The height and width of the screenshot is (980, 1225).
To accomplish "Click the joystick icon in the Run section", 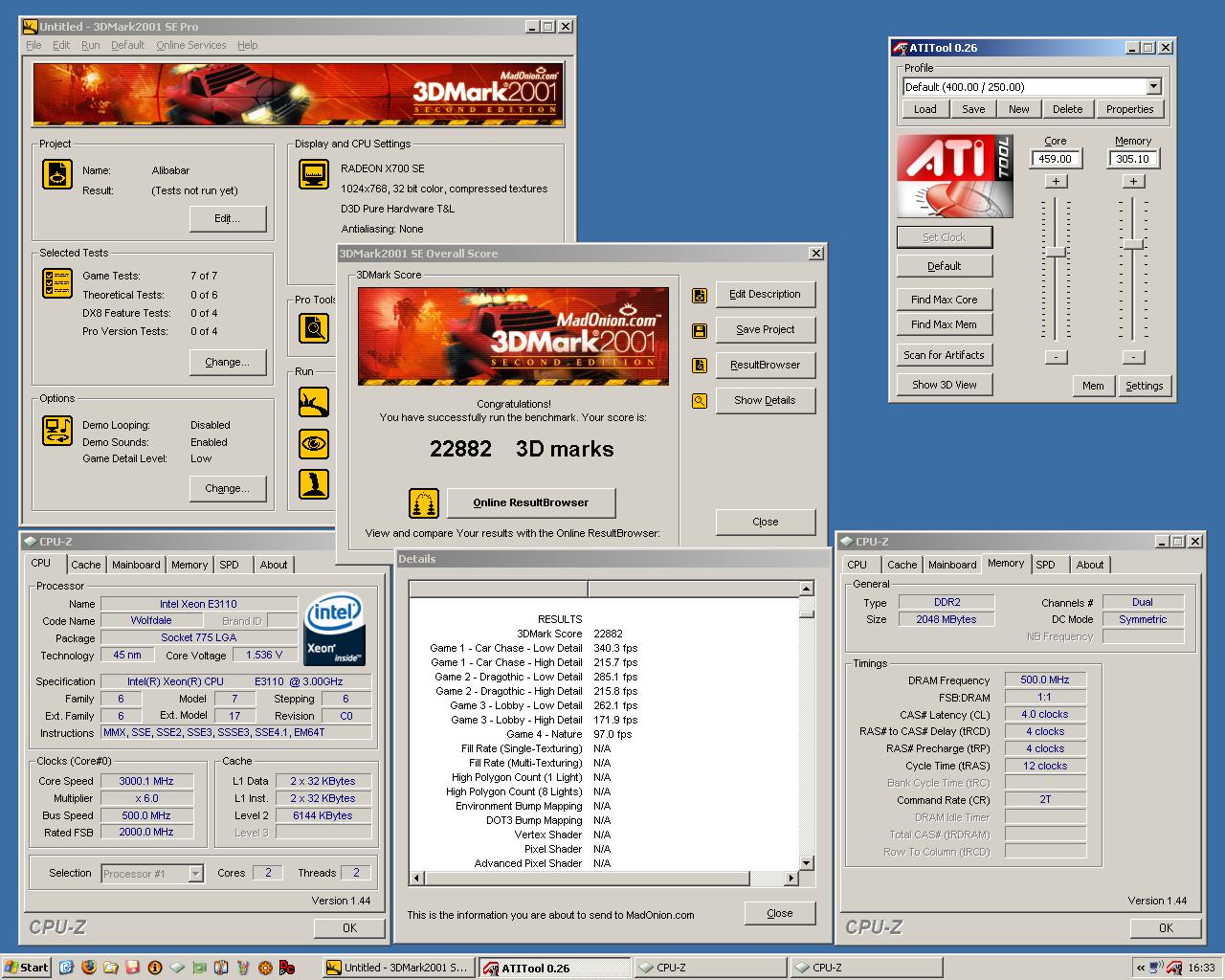I will (x=313, y=484).
